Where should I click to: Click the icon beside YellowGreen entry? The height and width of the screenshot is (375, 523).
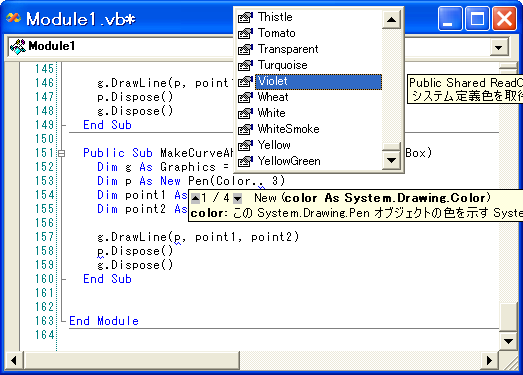(245, 161)
